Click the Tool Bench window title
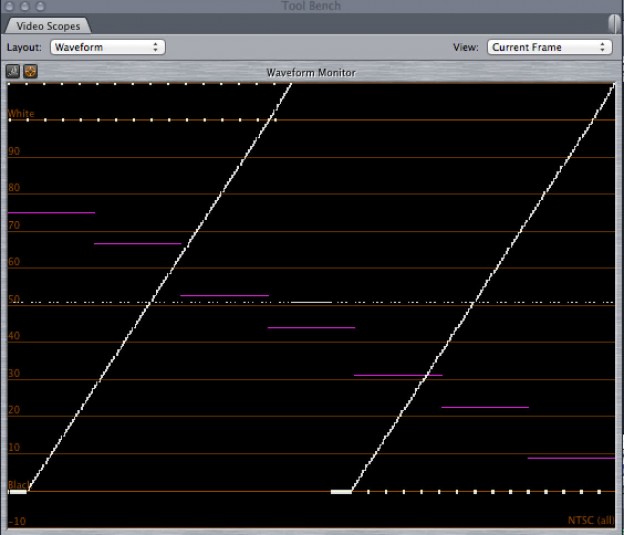This screenshot has width=624, height=535. point(312,6)
